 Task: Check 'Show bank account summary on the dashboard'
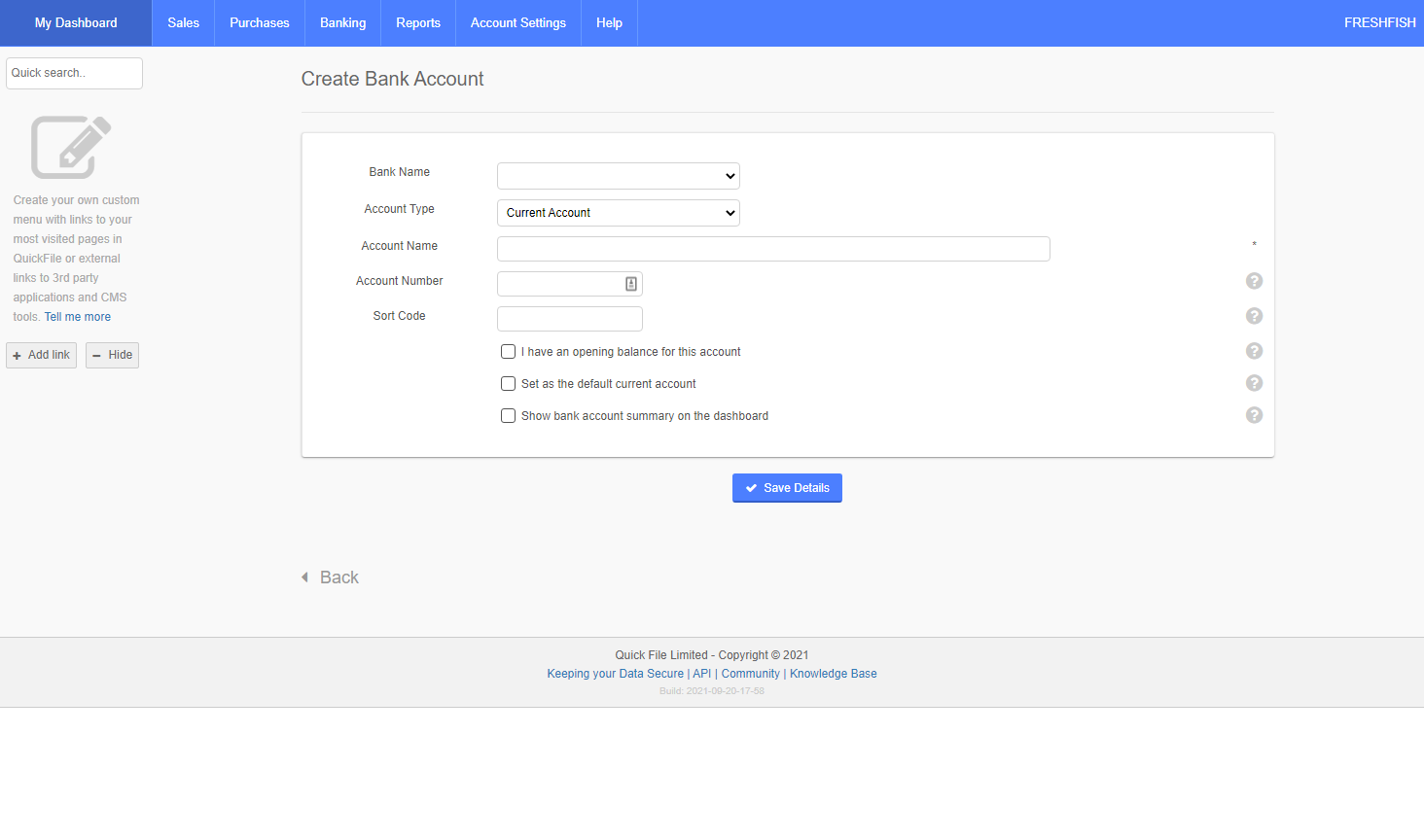508,416
